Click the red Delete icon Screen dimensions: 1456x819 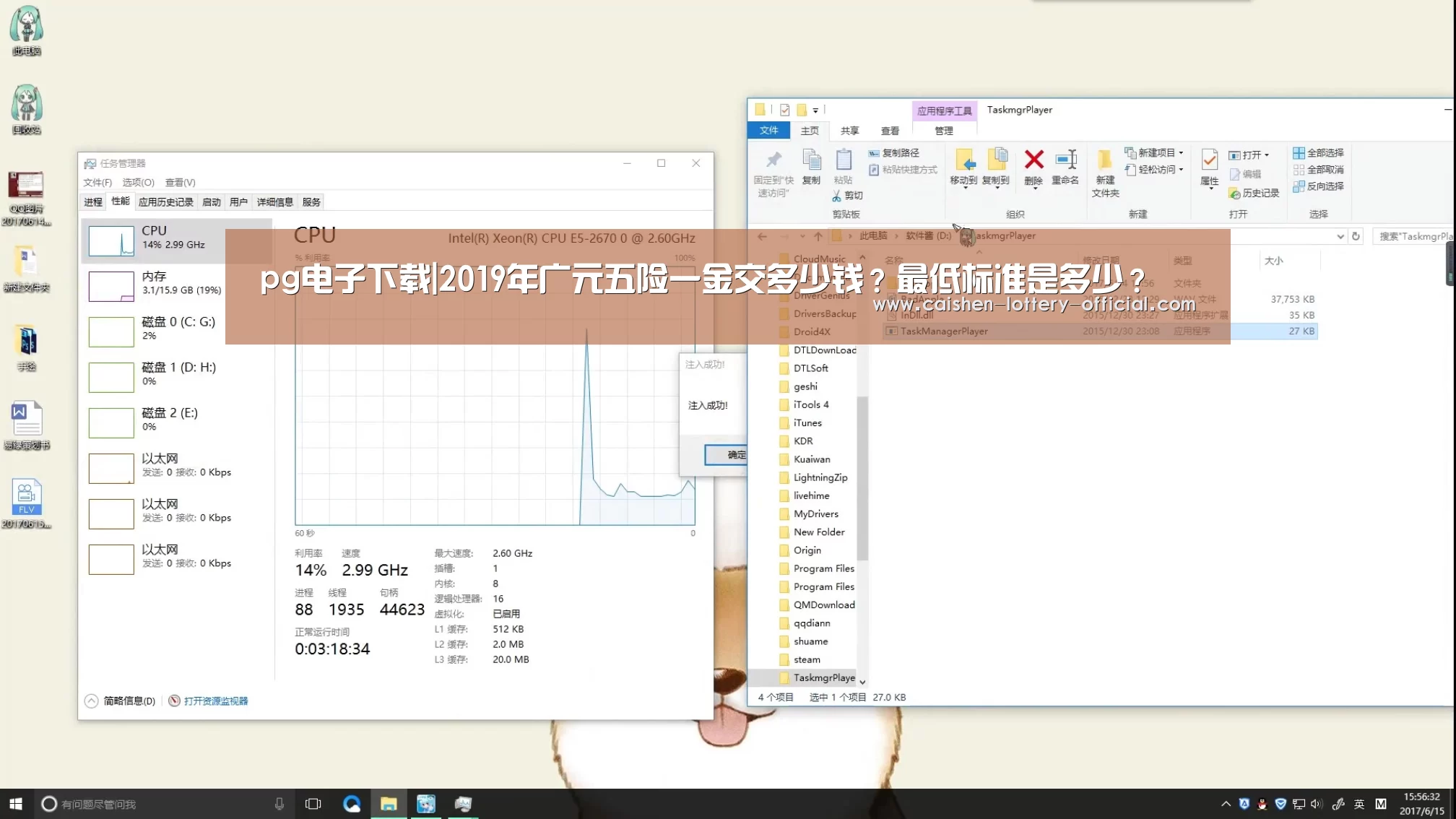pyautogui.click(x=1034, y=160)
